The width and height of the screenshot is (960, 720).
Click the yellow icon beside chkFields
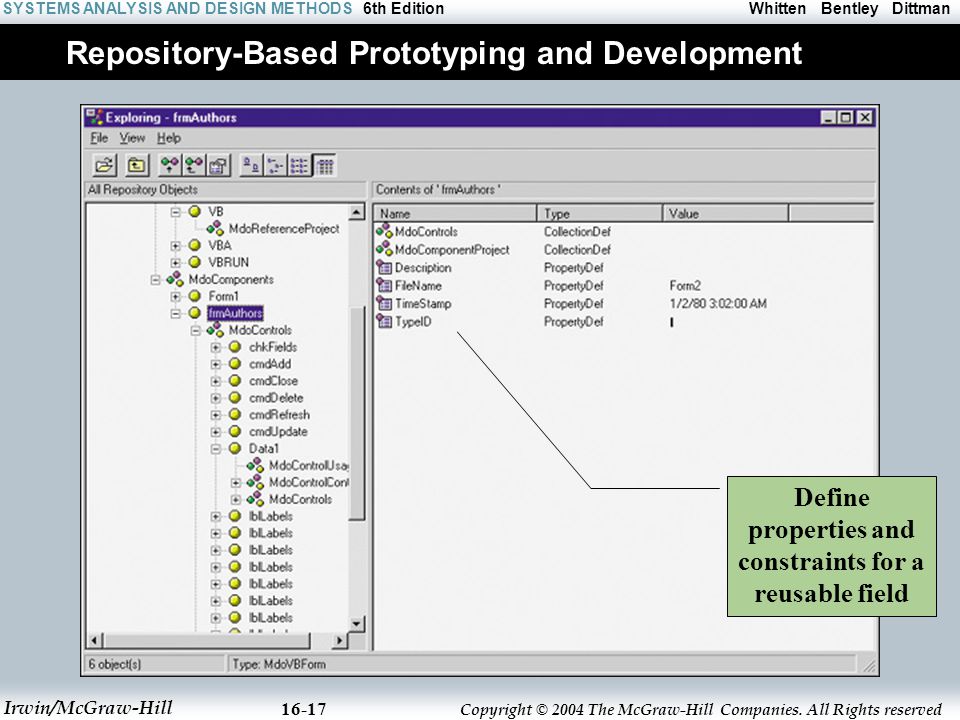[234, 347]
